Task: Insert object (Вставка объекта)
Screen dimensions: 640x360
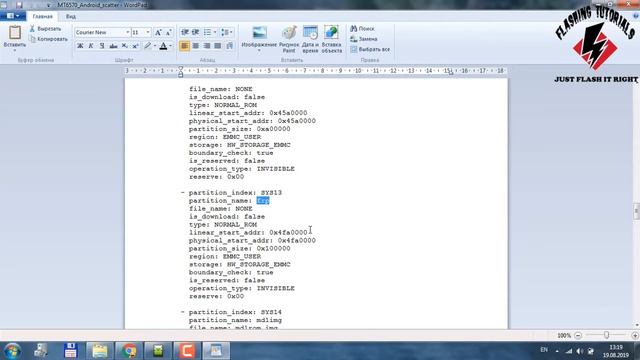Action: [331, 39]
